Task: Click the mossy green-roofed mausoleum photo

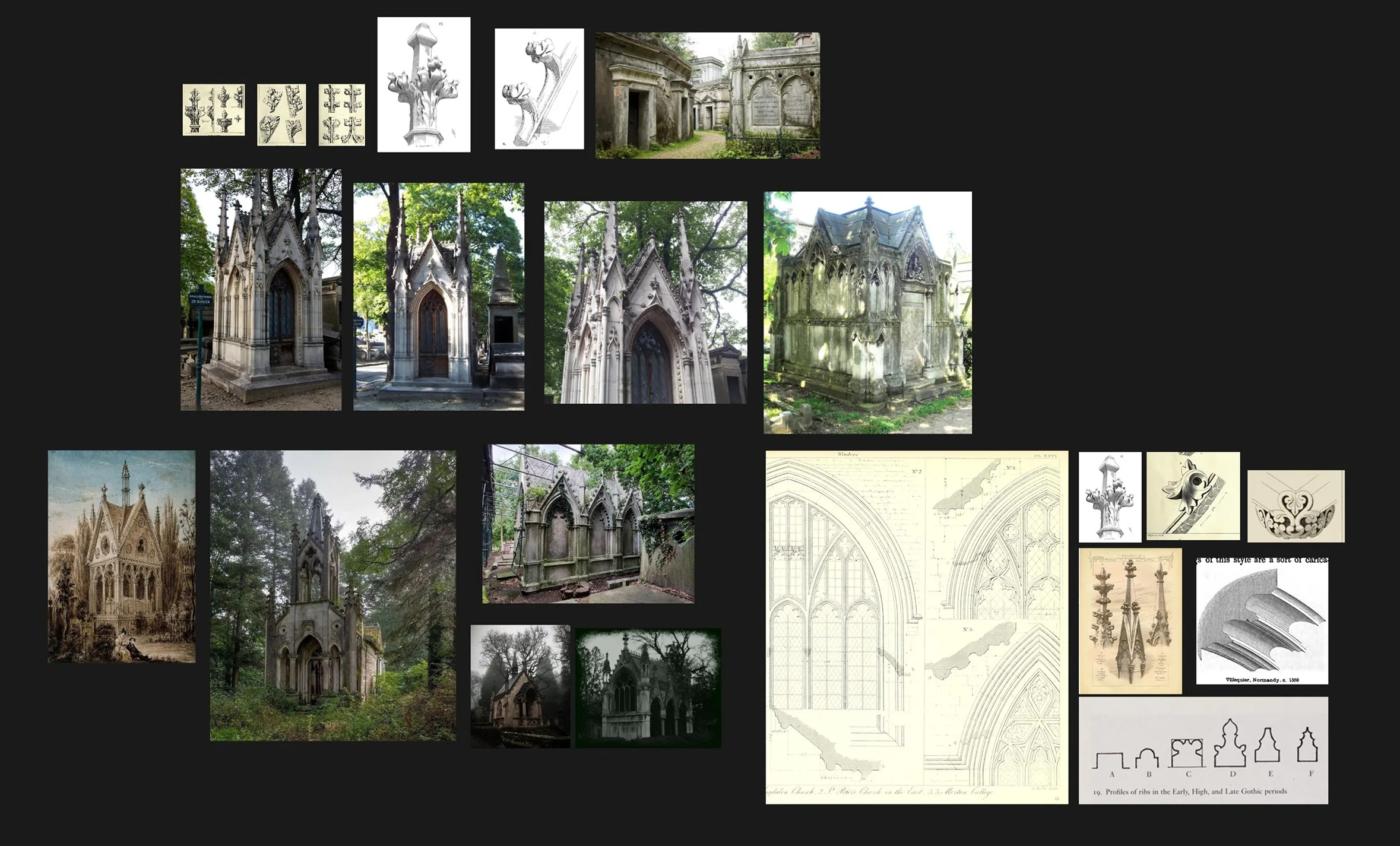Action: [867, 312]
